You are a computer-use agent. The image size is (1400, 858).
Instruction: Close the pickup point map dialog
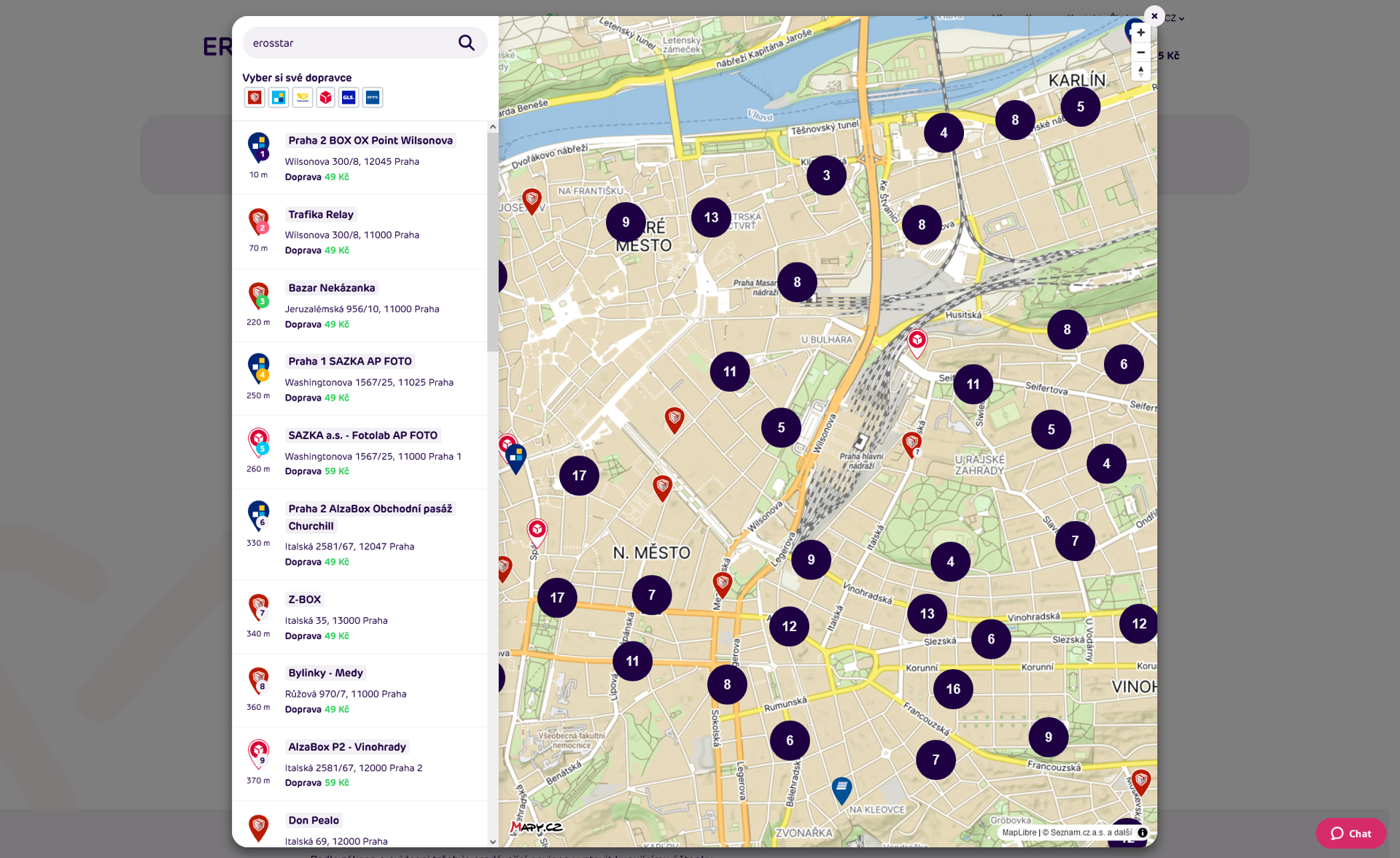point(1154,16)
